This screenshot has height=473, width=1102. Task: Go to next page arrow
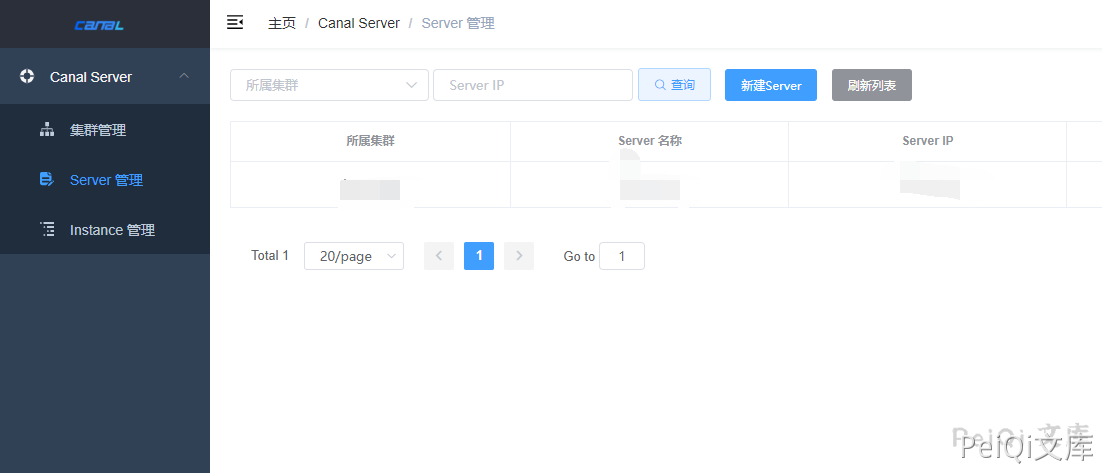click(519, 256)
